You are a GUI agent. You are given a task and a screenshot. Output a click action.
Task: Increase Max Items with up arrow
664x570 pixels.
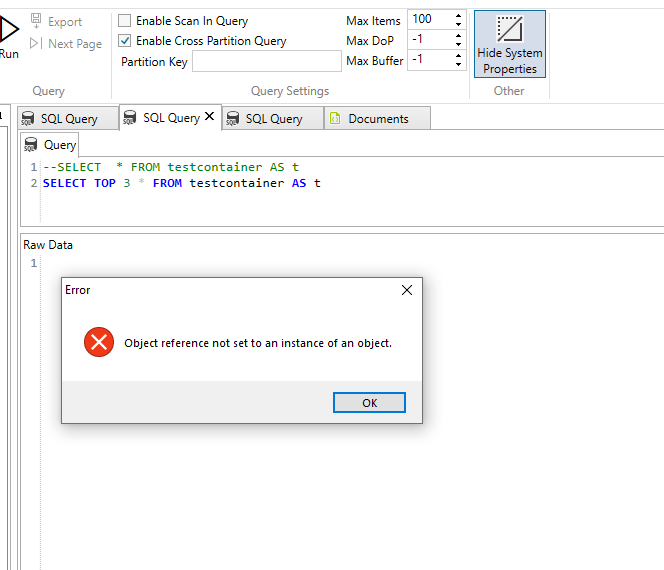coord(458,16)
